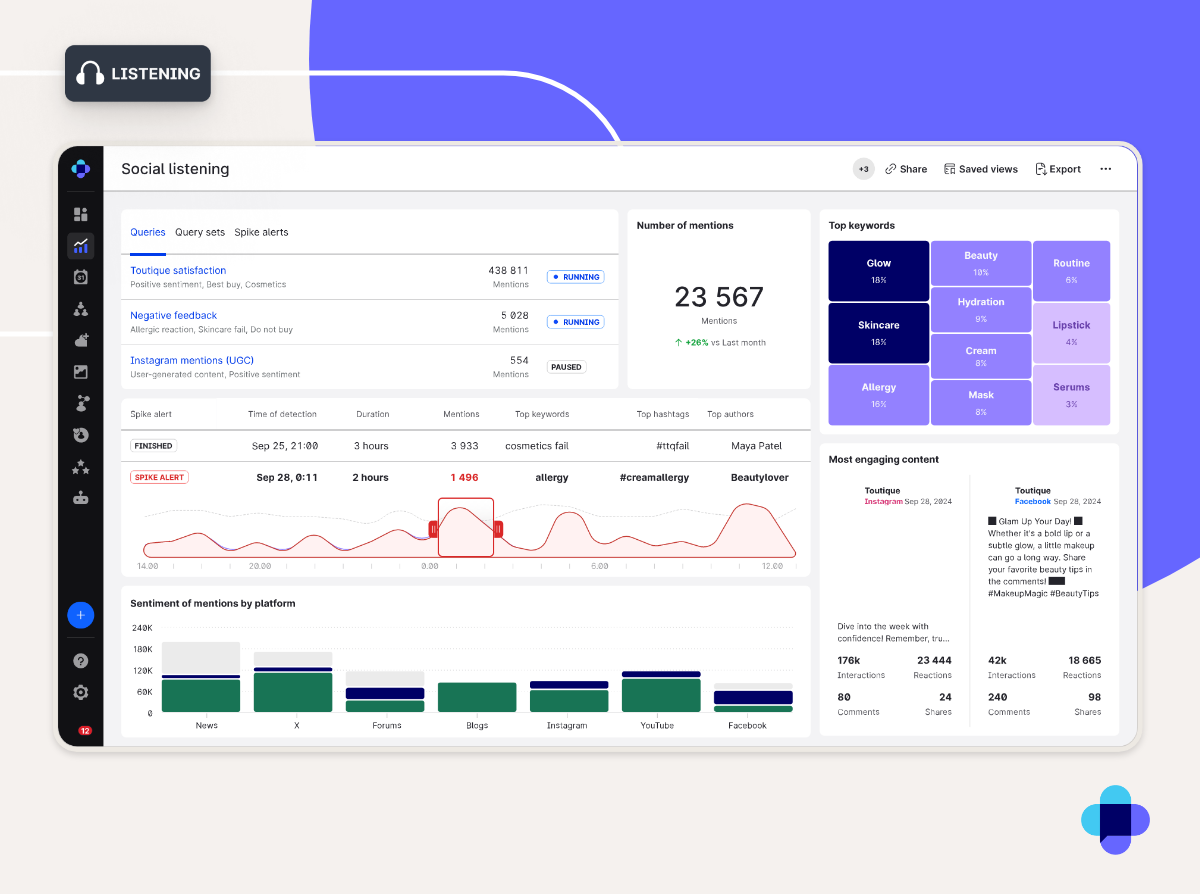Open the Toutique Facebook post card
Viewport: 1200px width, 894px height.
(x=1044, y=600)
